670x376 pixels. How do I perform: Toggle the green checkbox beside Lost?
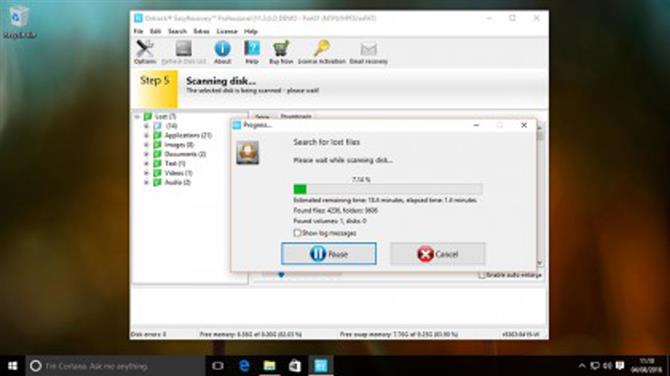click(148, 116)
